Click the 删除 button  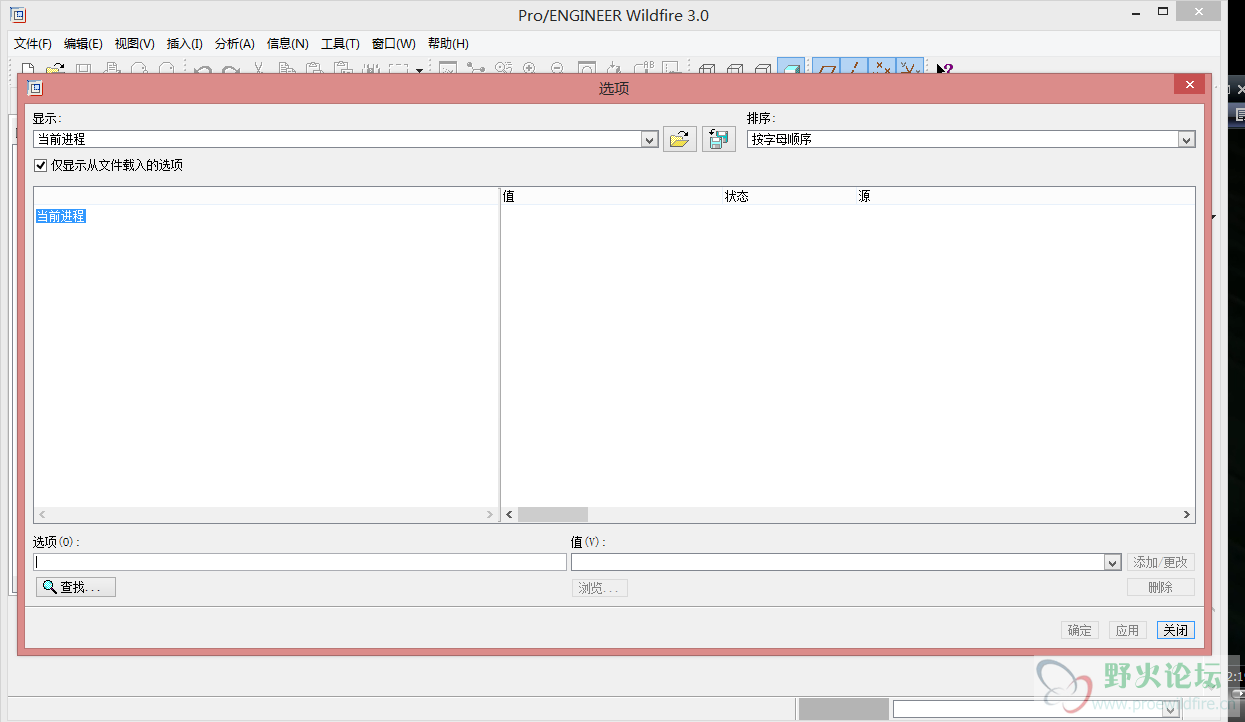(x=1161, y=587)
